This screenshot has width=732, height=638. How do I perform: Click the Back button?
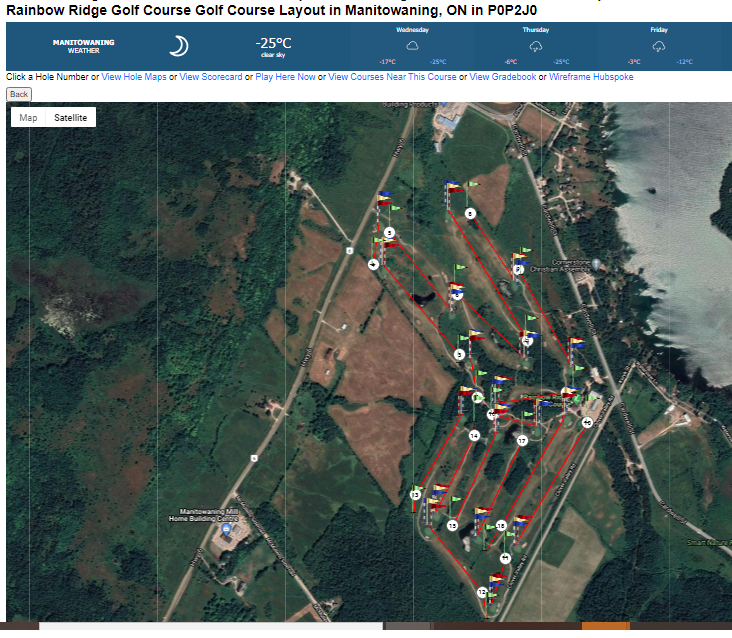pyautogui.click(x=19, y=94)
